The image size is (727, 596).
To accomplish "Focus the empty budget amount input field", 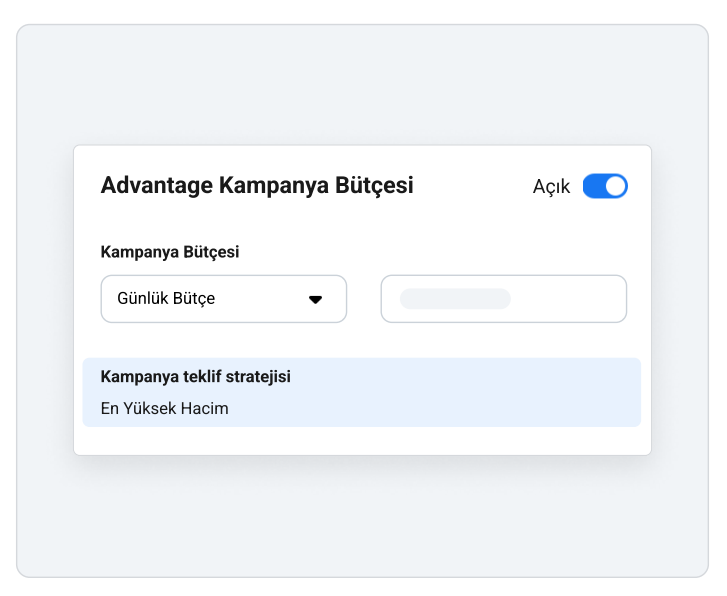I will (504, 299).
